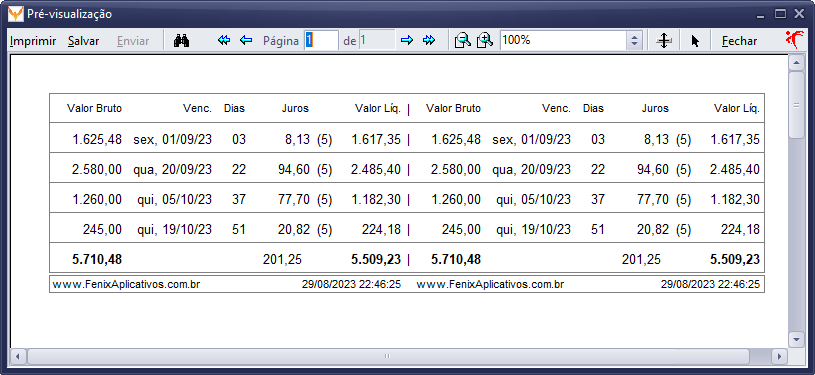Click the red figure logo icon

795,40
